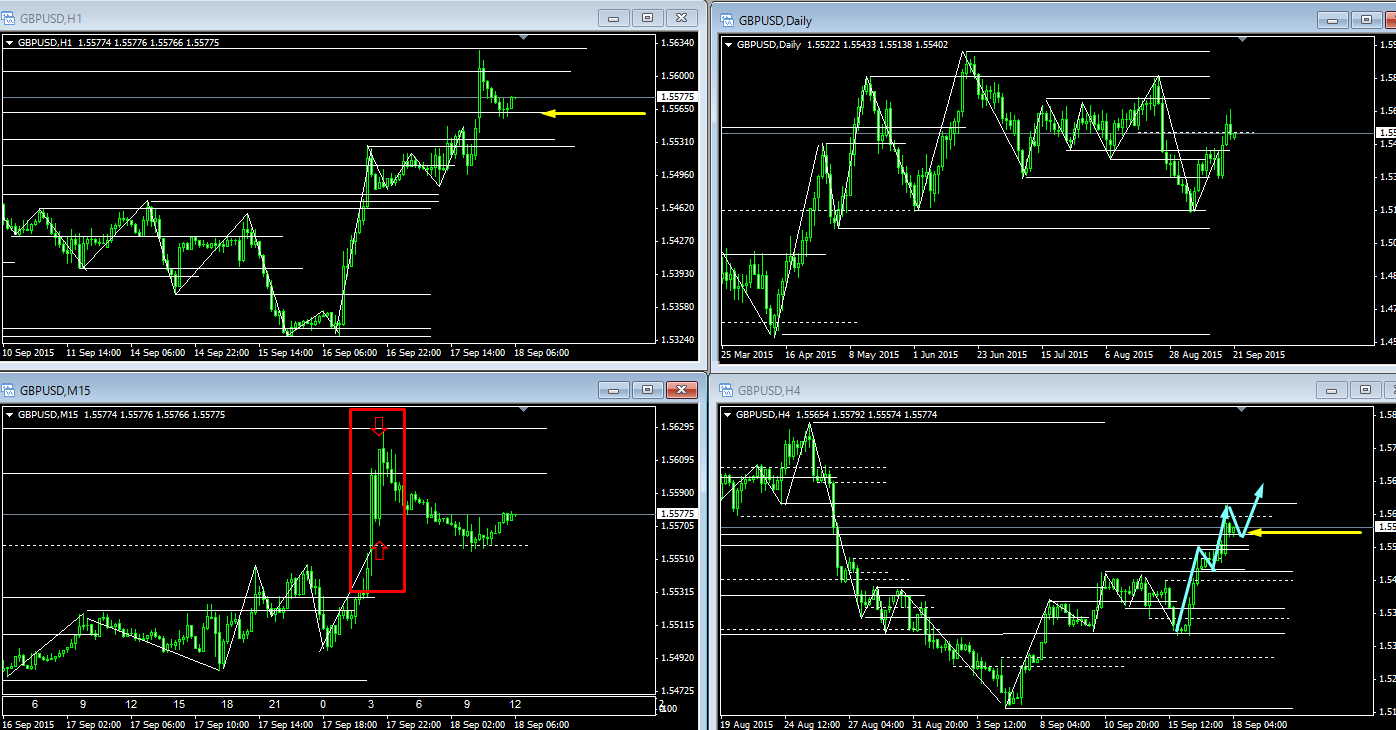This screenshot has width=1396, height=730.
Task: Click the chart shift marker atop the H1 chart
Action: point(524,38)
